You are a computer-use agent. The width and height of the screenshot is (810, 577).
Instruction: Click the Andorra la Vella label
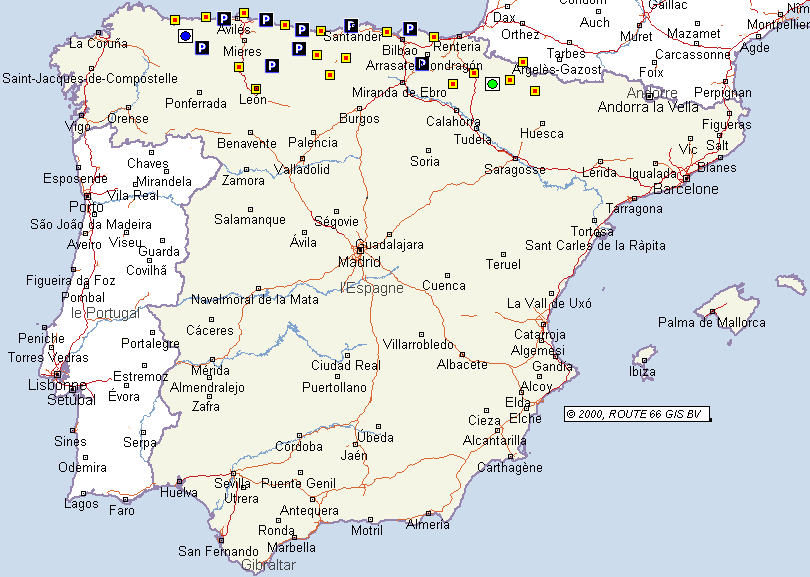[647, 107]
